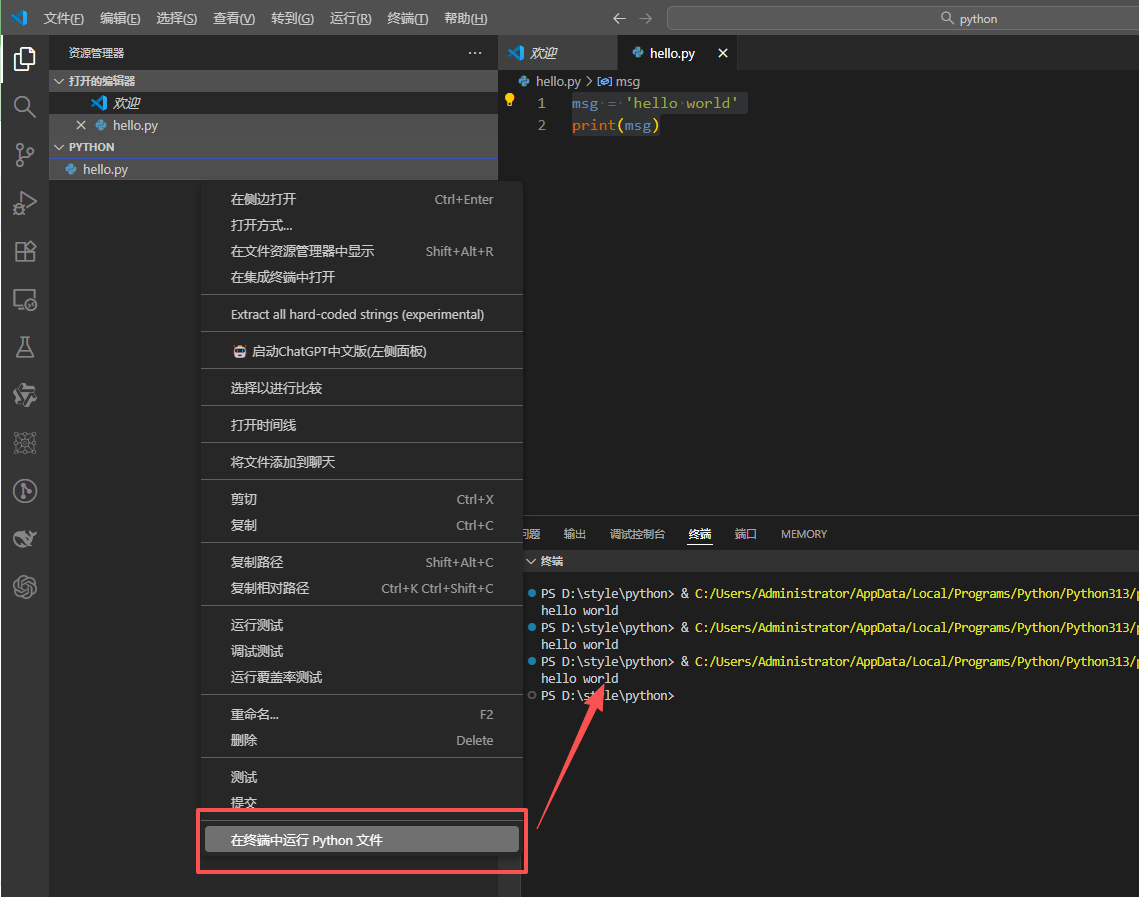Collapse the 打开的编辑器 section
Viewport: 1139px width, 897px height.
pos(59,81)
